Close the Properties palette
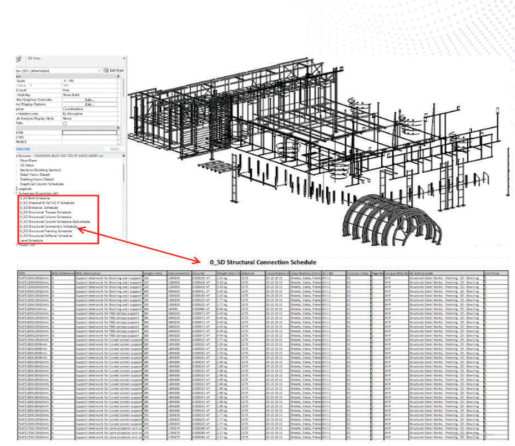Image resolution: width=515 pixels, height=446 pixels. click(124, 58)
